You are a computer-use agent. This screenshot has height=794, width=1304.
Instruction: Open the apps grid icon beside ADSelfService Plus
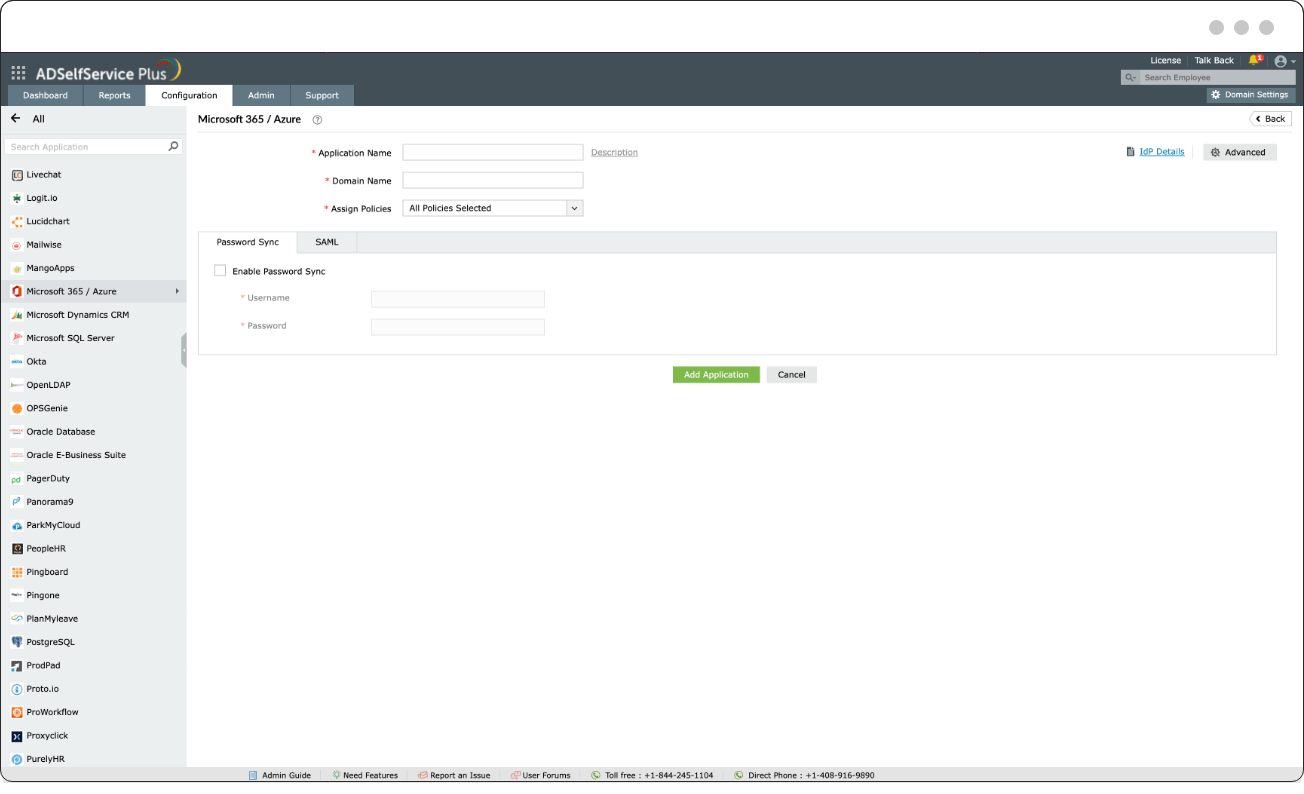[x=18, y=73]
